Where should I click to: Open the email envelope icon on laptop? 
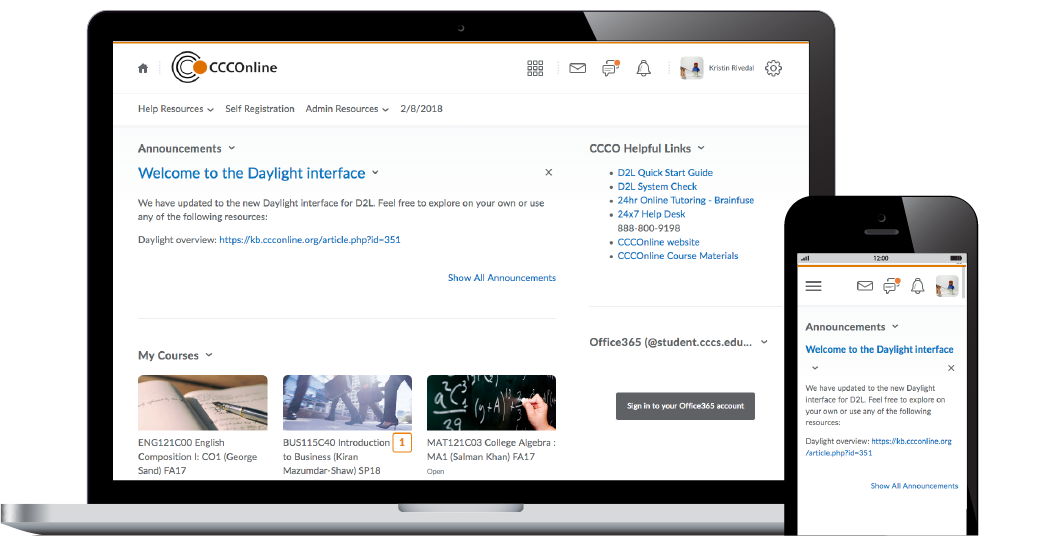(x=578, y=68)
